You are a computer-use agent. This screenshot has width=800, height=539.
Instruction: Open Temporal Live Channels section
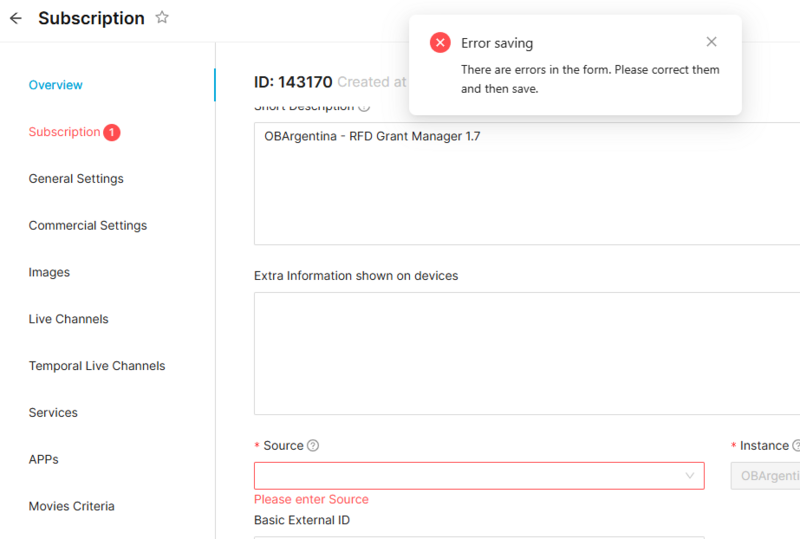click(97, 366)
